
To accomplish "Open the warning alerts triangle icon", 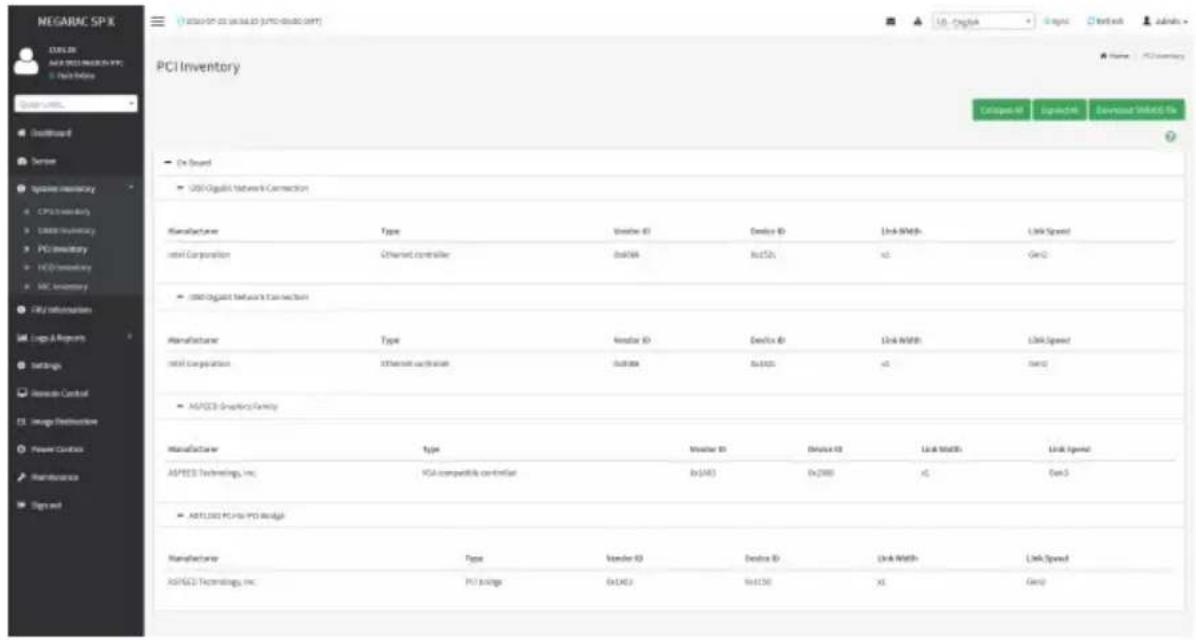I will coord(918,21).
